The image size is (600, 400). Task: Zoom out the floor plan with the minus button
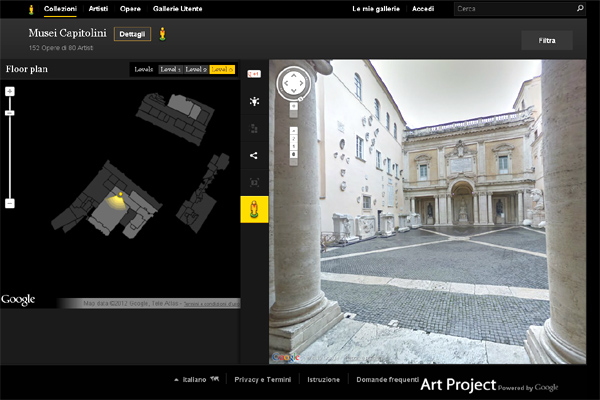(x=10, y=203)
